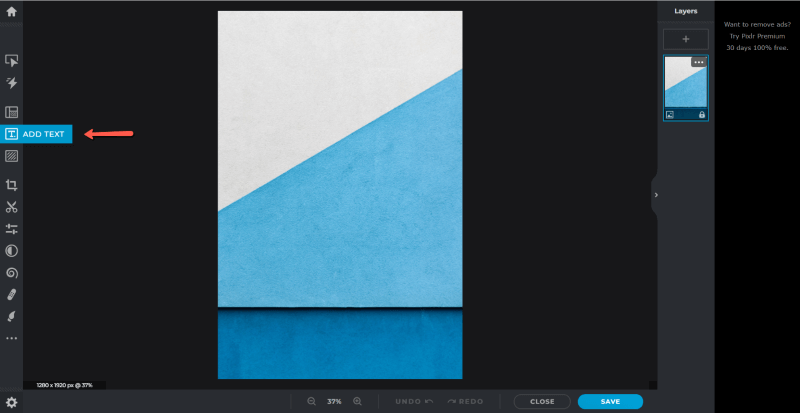Click the SAVE button

[x=610, y=402]
